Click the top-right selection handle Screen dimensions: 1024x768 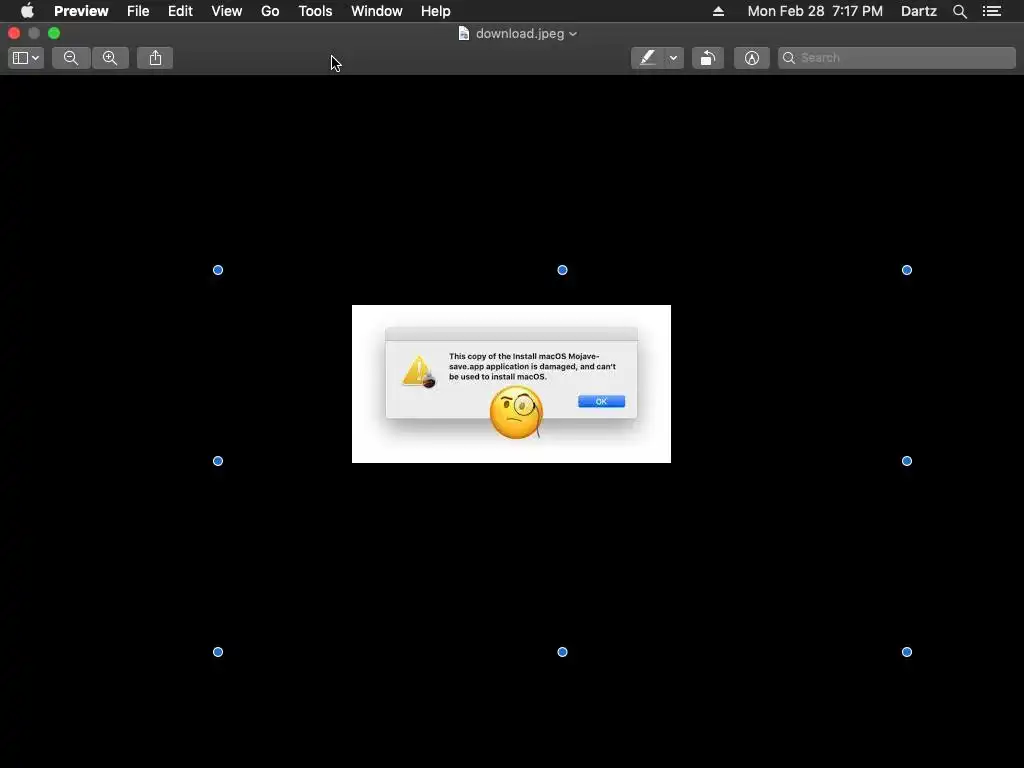[x=907, y=270]
